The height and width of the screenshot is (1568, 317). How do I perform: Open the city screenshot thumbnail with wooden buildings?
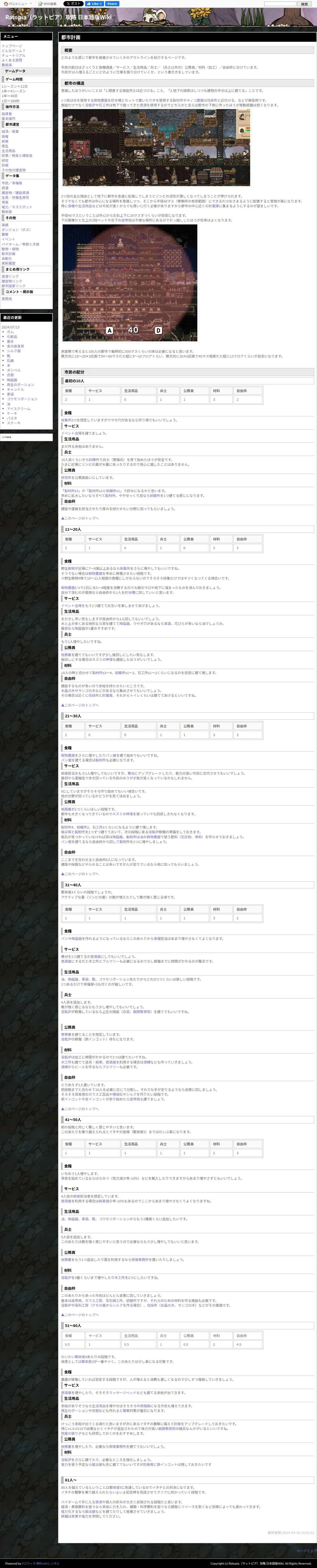(156, 147)
